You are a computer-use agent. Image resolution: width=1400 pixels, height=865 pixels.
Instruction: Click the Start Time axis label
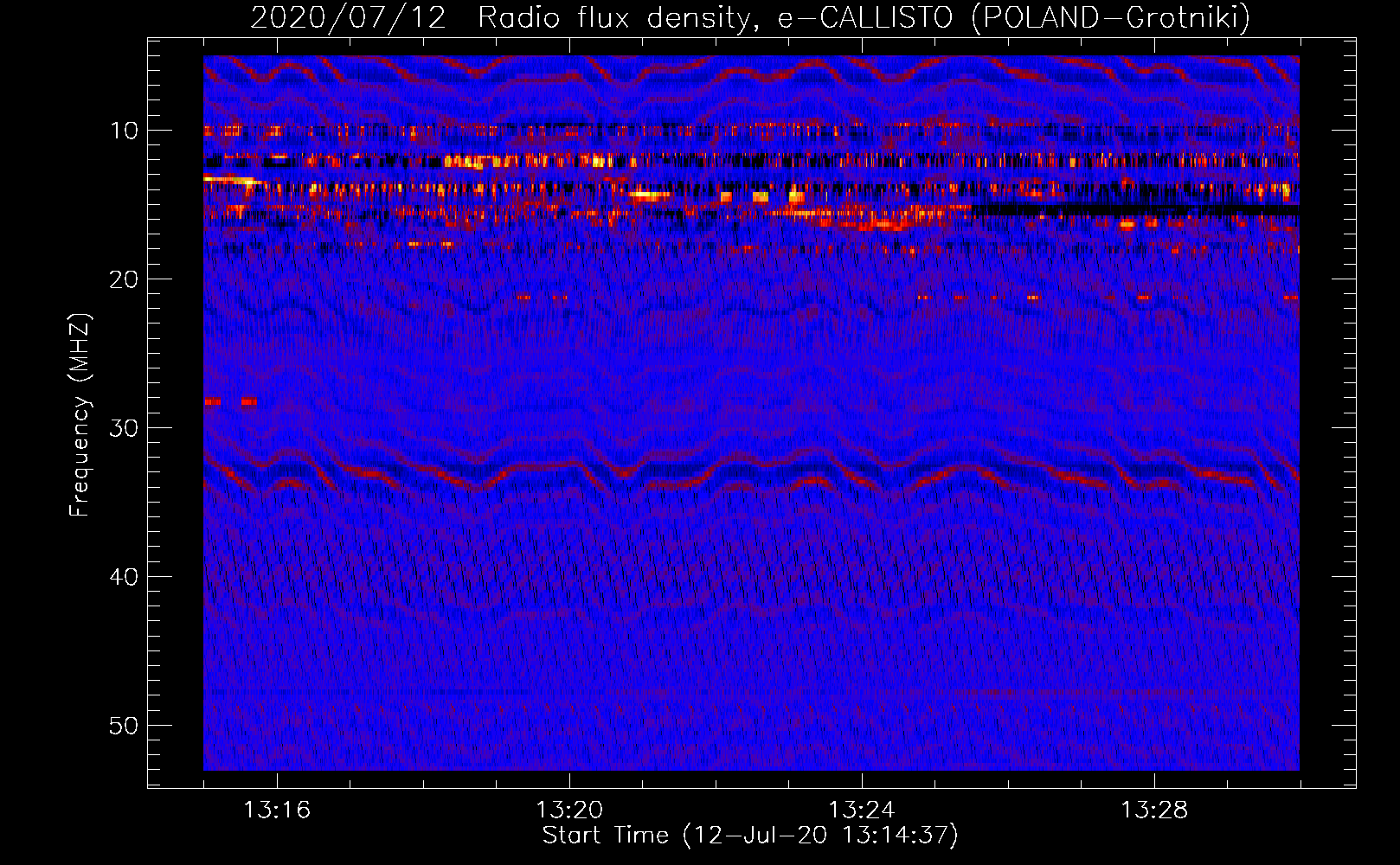pyautogui.click(x=750, y=836)
